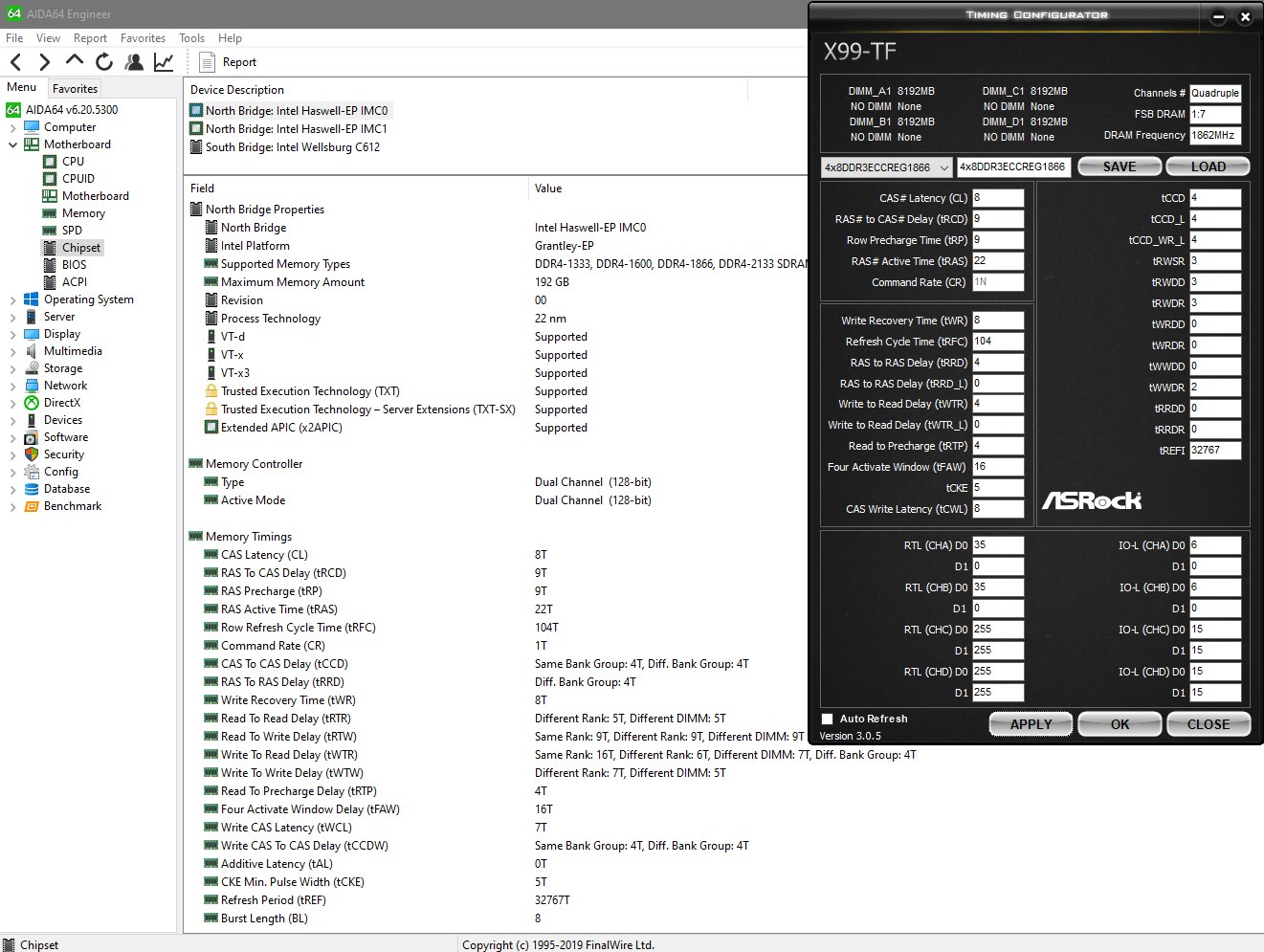
Task: Click the APPLY button
Action: coord(1031,724)
